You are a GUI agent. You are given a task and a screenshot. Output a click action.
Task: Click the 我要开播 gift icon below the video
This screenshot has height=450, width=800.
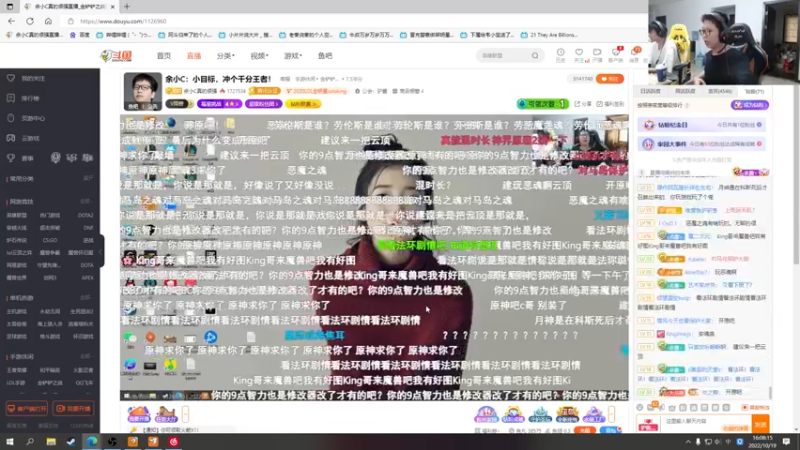(x=139, y=414)
